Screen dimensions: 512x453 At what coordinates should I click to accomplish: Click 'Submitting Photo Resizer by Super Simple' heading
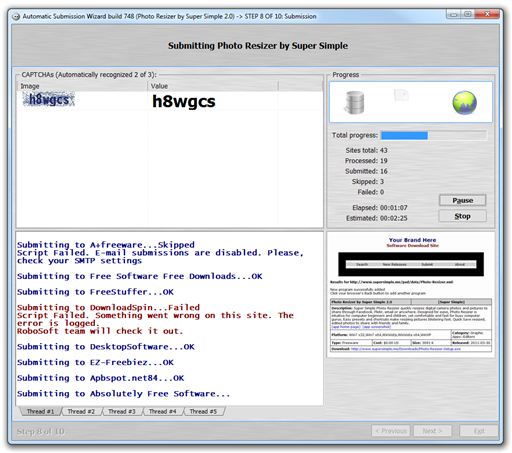[x=258, y=46]
